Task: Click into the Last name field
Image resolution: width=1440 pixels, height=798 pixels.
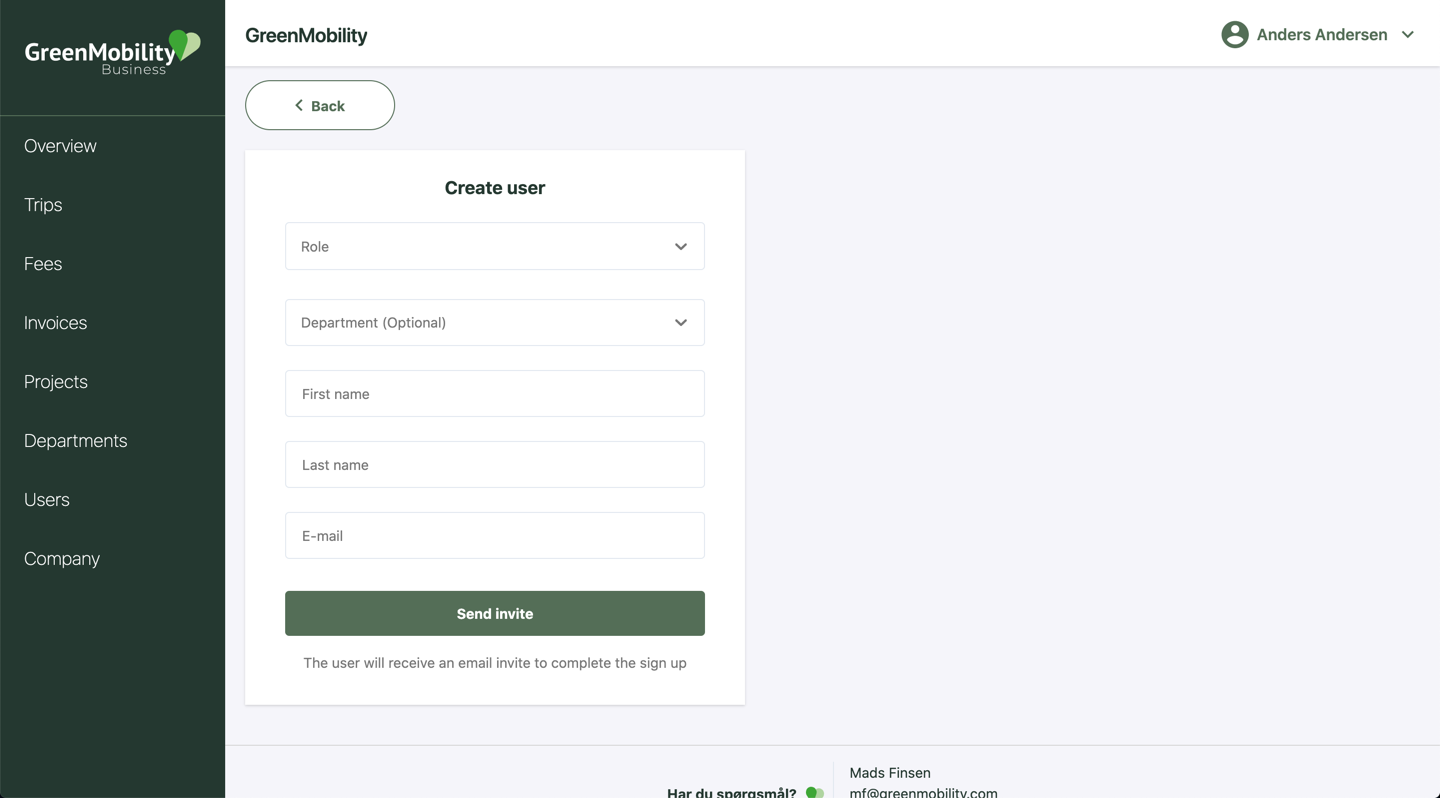Action: pyautogui.click(x=495, y=464)
